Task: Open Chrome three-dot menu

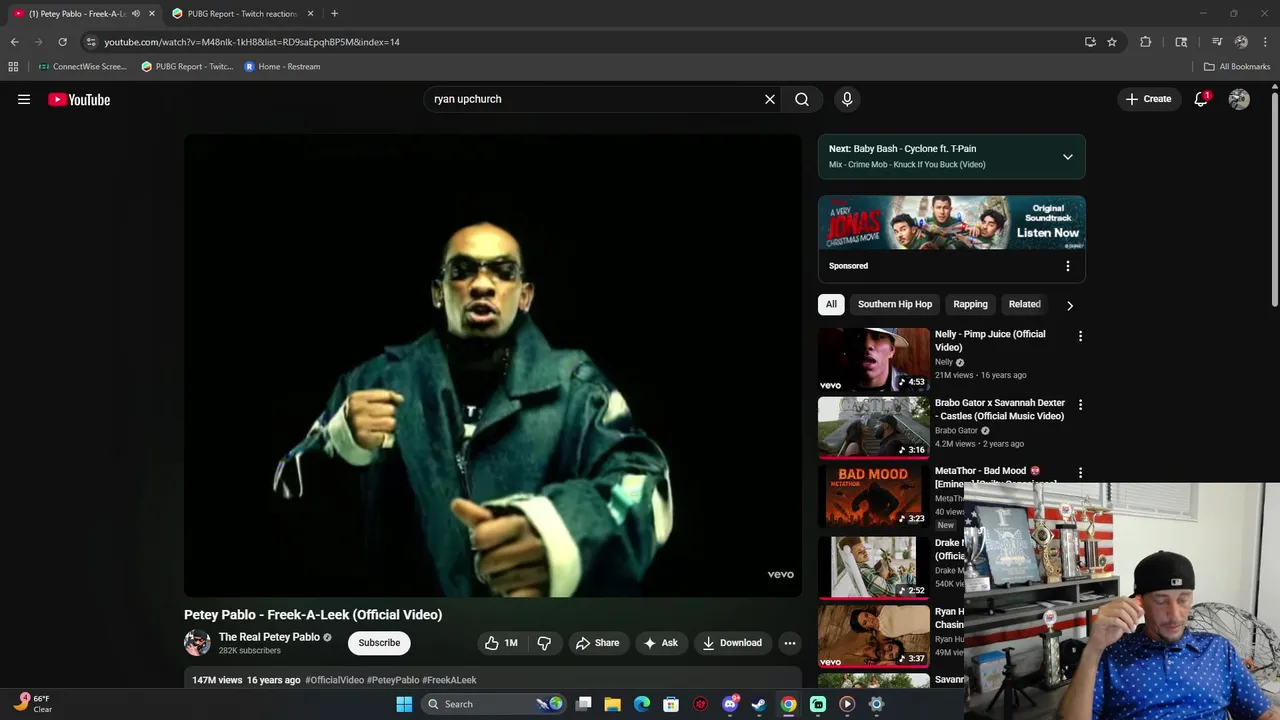Action: pyautogui.click(x=1265, y=42)
